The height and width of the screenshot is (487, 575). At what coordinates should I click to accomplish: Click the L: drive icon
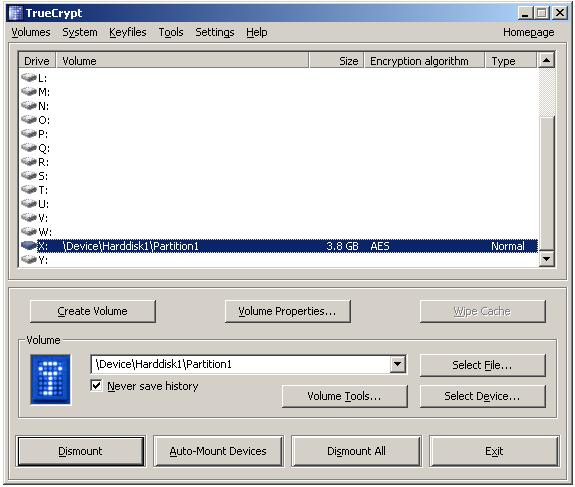(29, 77)
